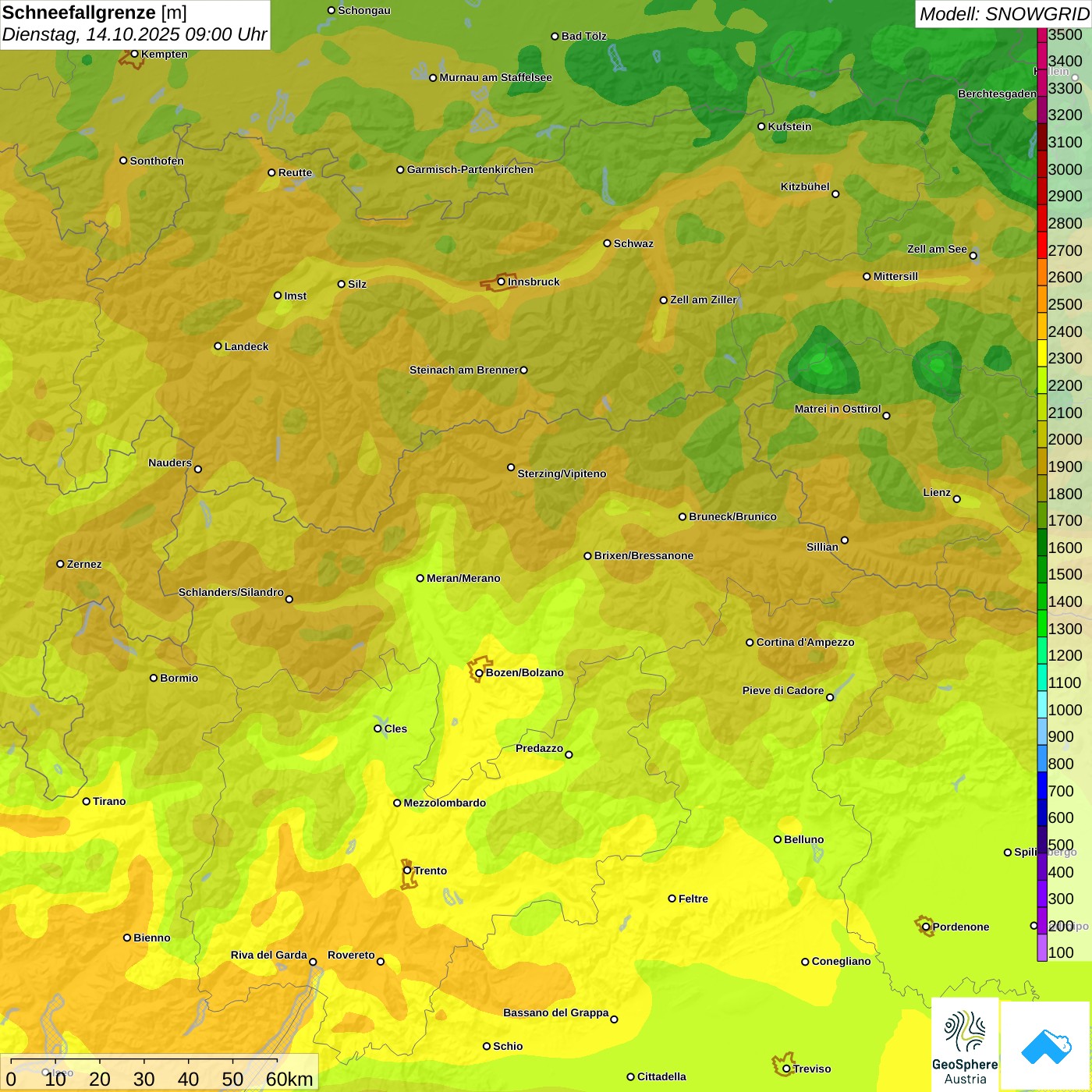Click the Riva del Garda label
The width and height of the screenshot is (1092, 1092).
tap(268, 955)
